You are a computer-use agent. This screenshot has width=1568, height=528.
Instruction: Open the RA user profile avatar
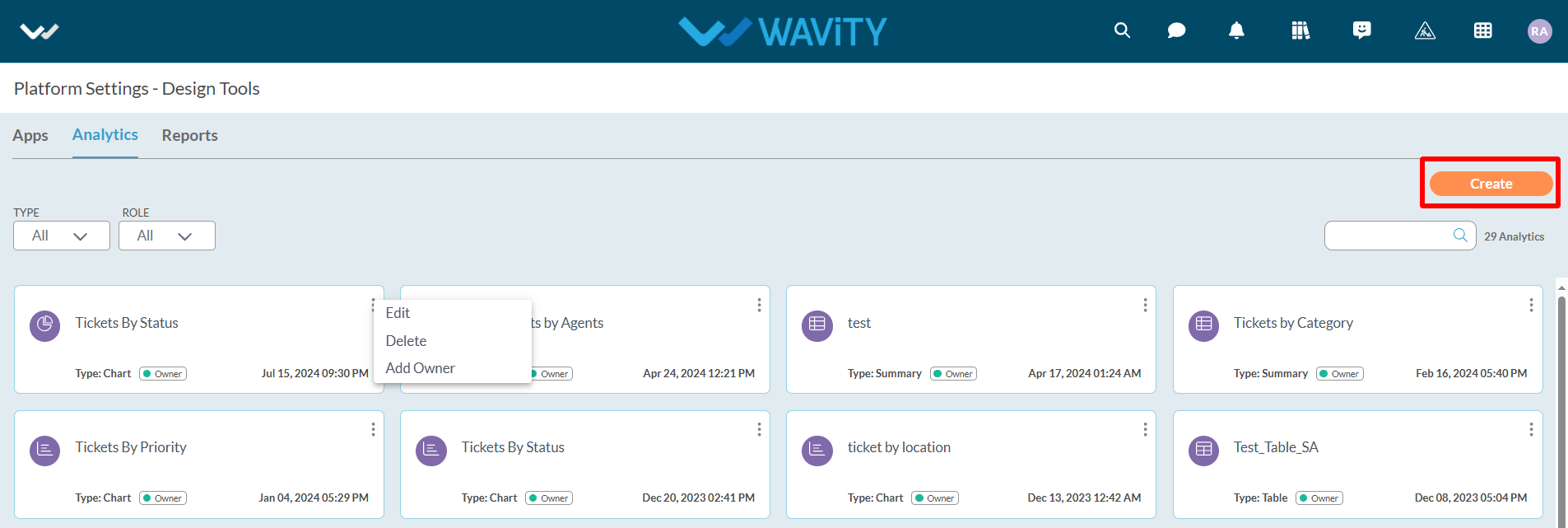coord(1539,31)
